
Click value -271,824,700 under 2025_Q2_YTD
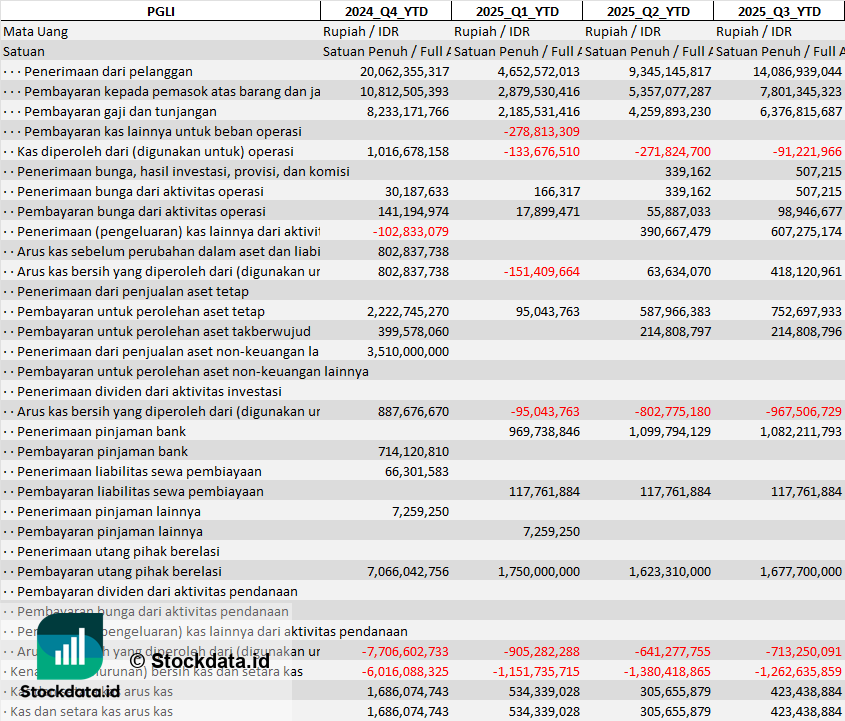(673, 151)
